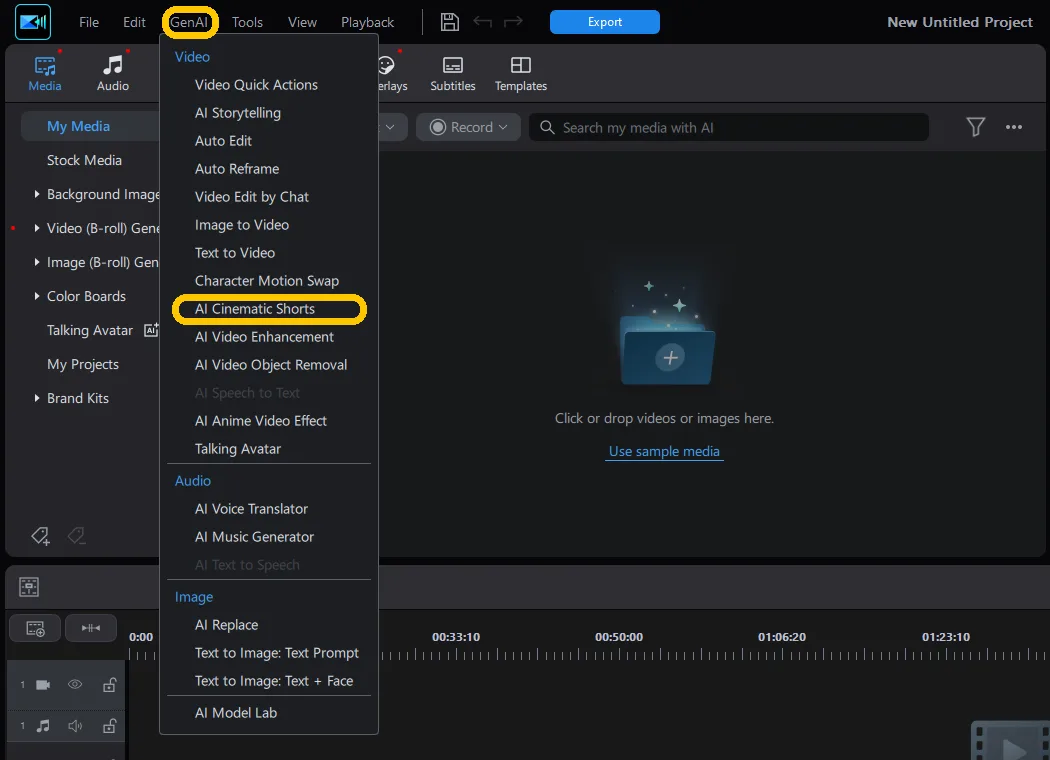
Task: Open the three-dots more options menu
Action: point(1013,127)
